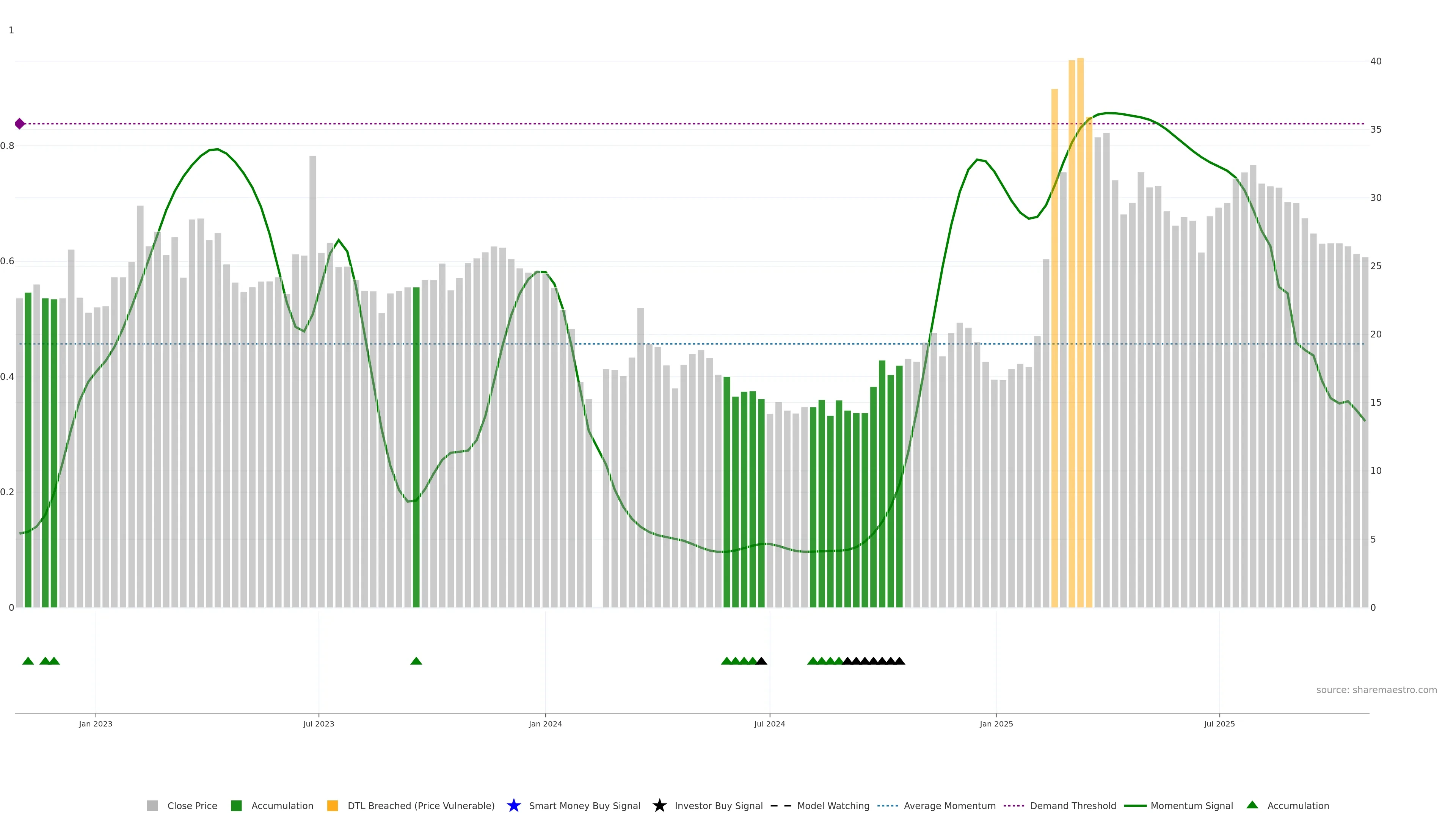The height and width of the screenshot is (819, 1456).
Task: Click the first green triangle marker at left
Action: click(28, 661)
